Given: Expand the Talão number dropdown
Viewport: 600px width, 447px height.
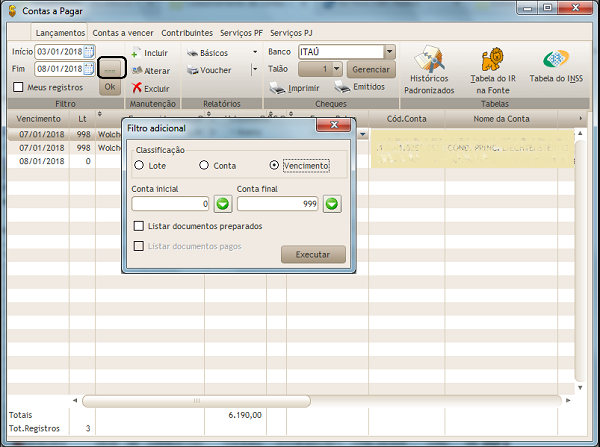Looking at the screenshot, I should coord(337,69).
